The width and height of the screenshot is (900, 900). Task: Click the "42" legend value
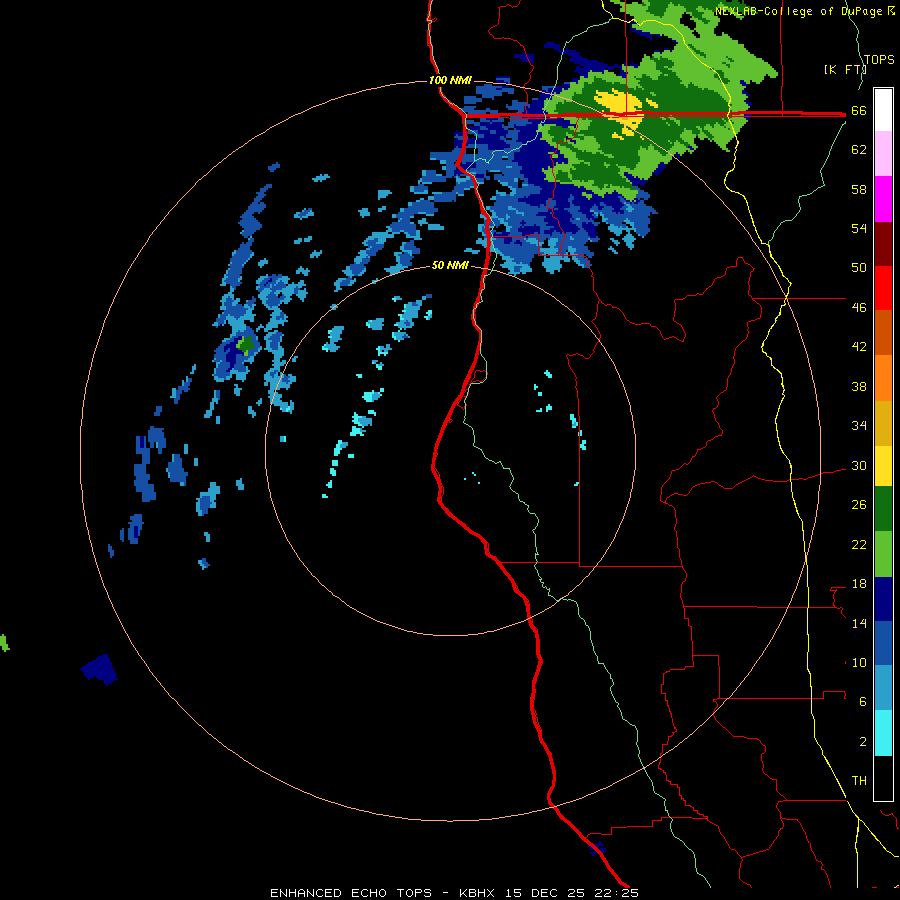[859, 347]
